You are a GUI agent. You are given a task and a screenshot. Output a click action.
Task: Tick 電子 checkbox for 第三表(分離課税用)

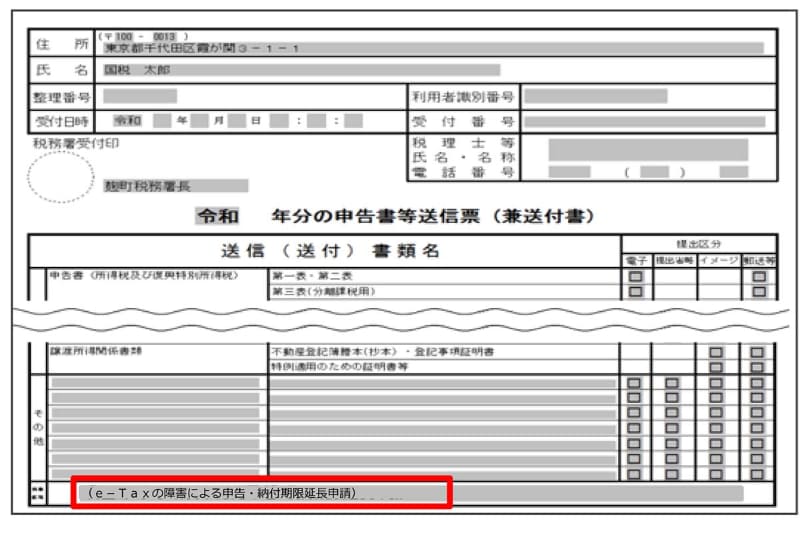pos(635,292)
